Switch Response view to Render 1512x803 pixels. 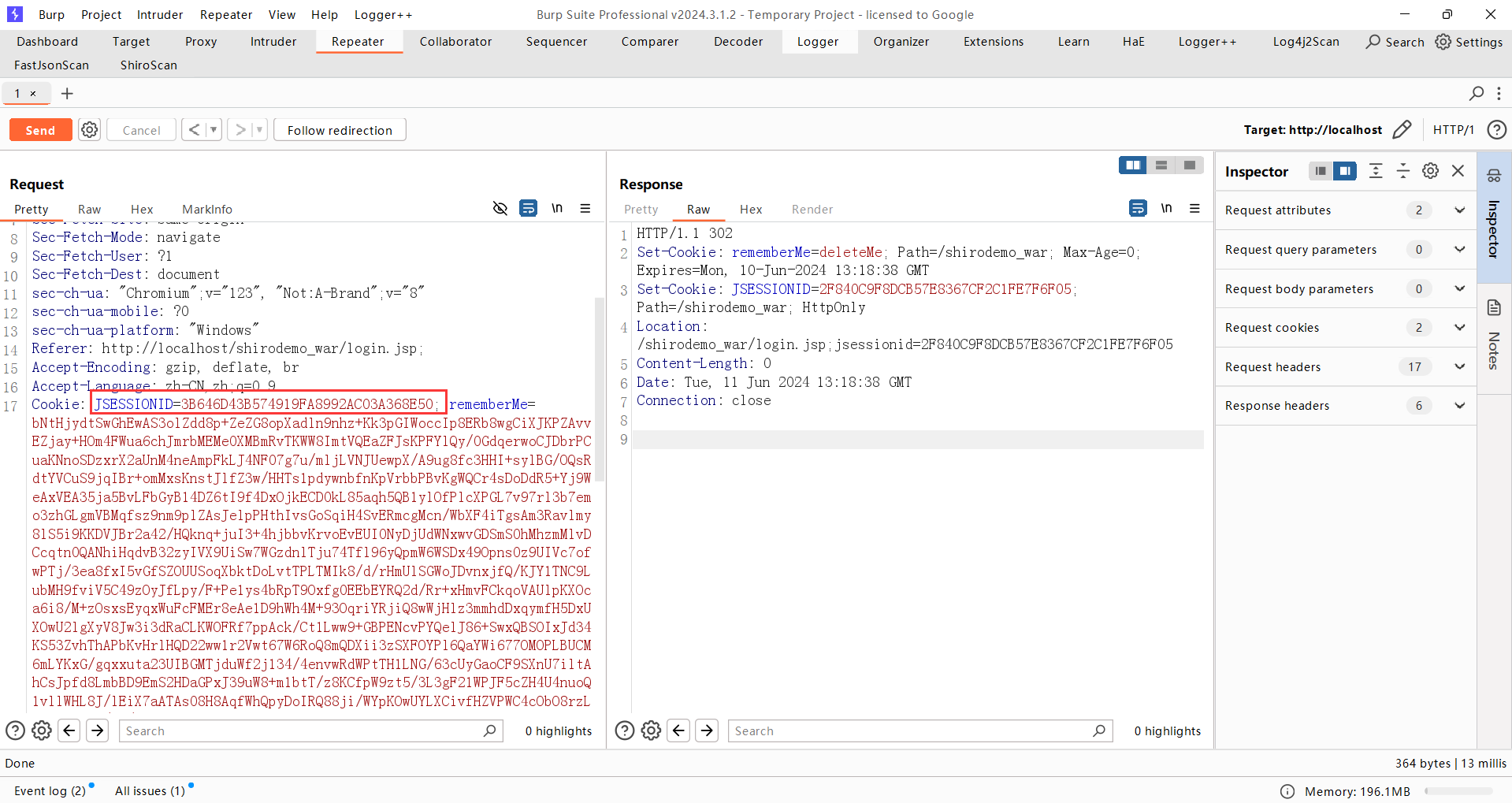pyautogui.click(x=812, y=209)
